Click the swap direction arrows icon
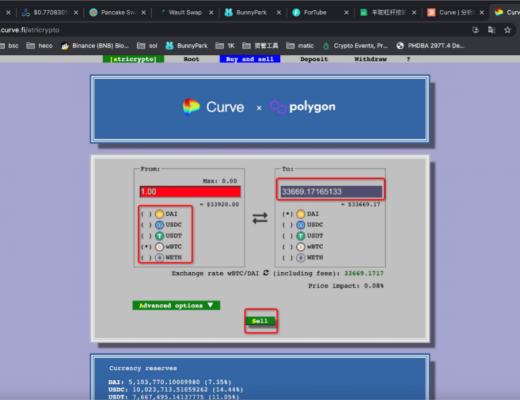Viewport: 520px width, 400px height. (260, 218)
